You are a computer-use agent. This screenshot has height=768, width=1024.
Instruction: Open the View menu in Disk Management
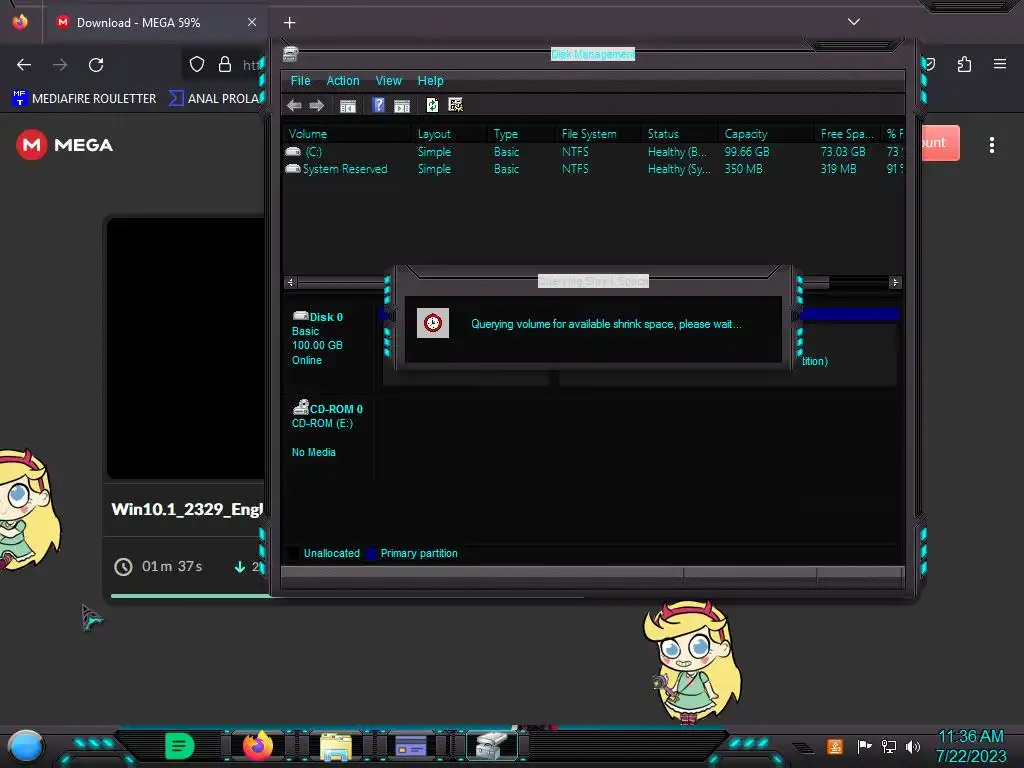pyautogui.click(x=389, y=81)
